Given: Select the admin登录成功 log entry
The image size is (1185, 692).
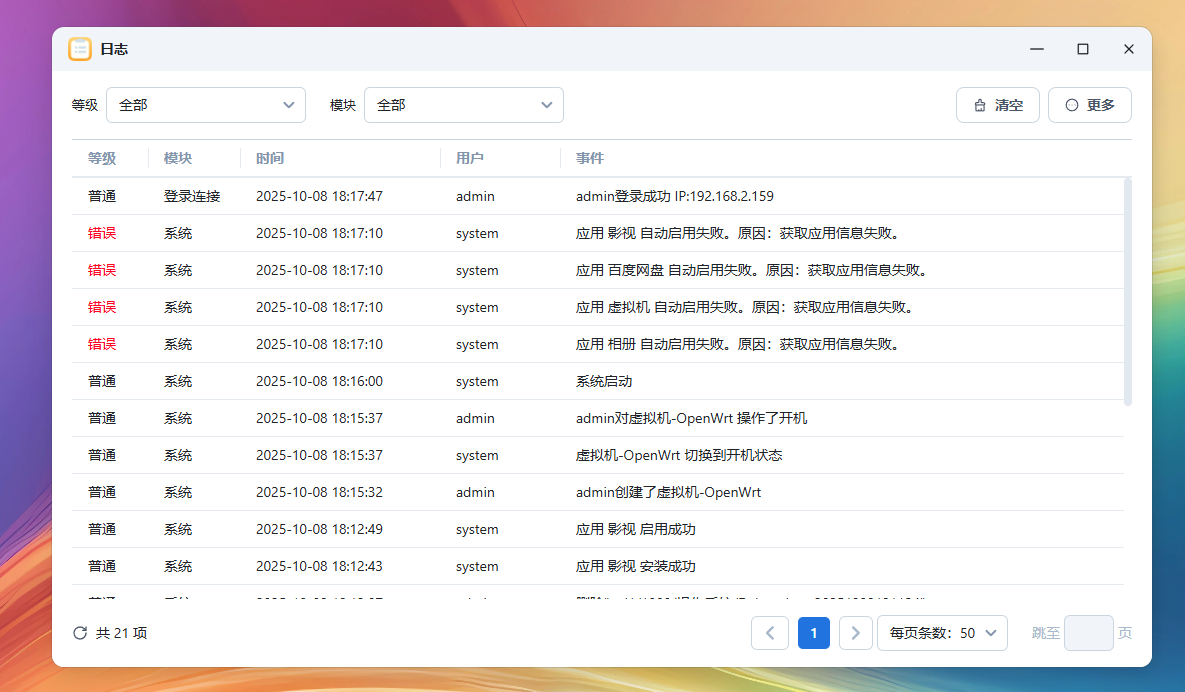Looking at the screenshot, I should coord(675,197).
